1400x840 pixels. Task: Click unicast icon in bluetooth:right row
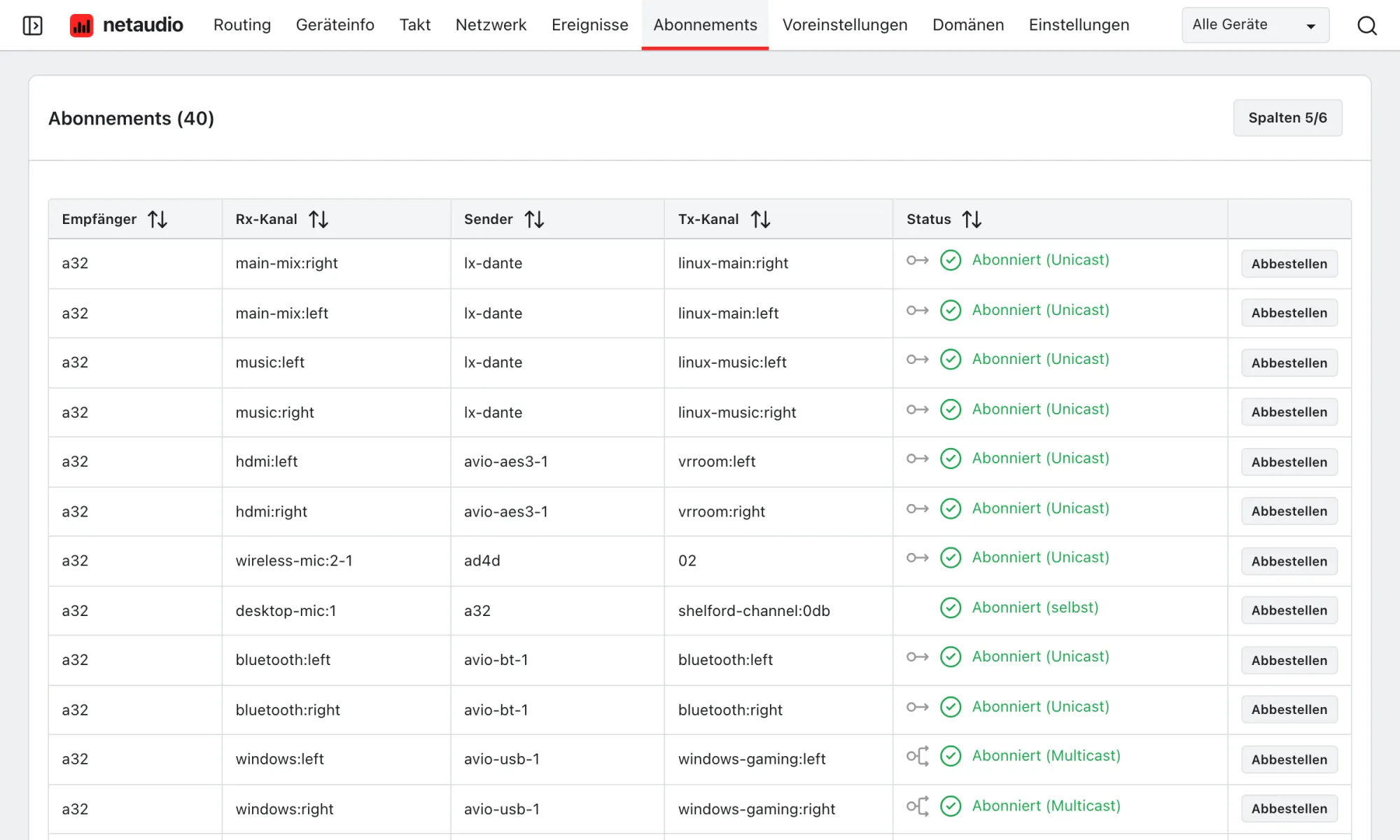point(917,707)
